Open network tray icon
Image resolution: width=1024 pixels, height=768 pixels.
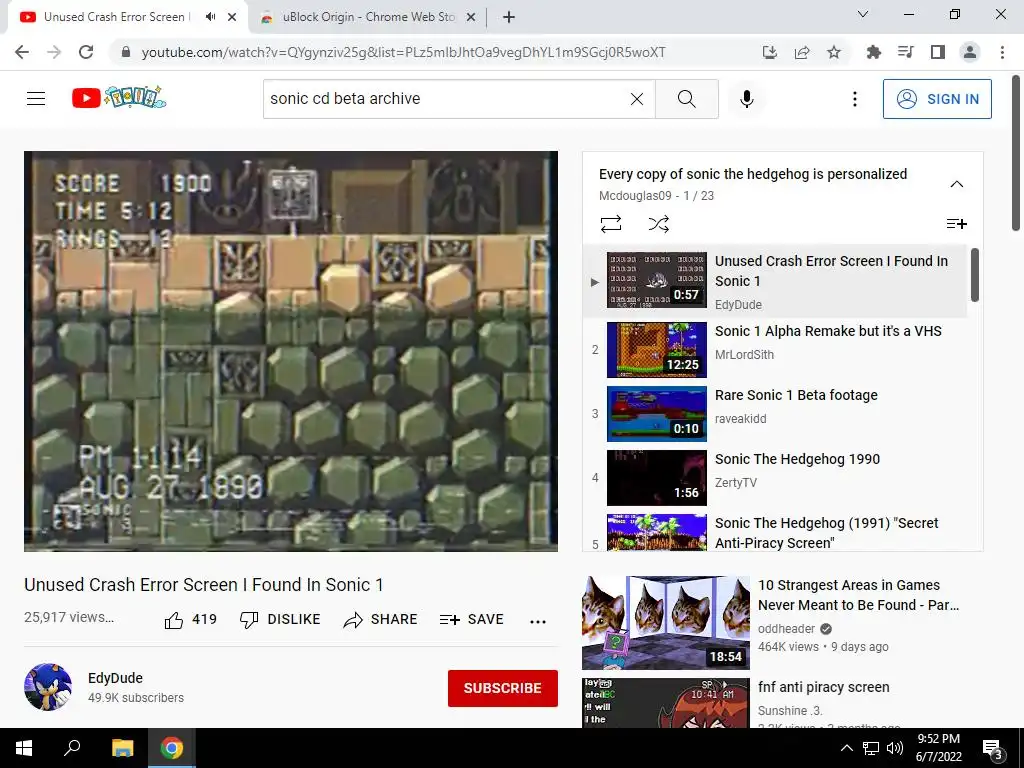pos(871,748)
